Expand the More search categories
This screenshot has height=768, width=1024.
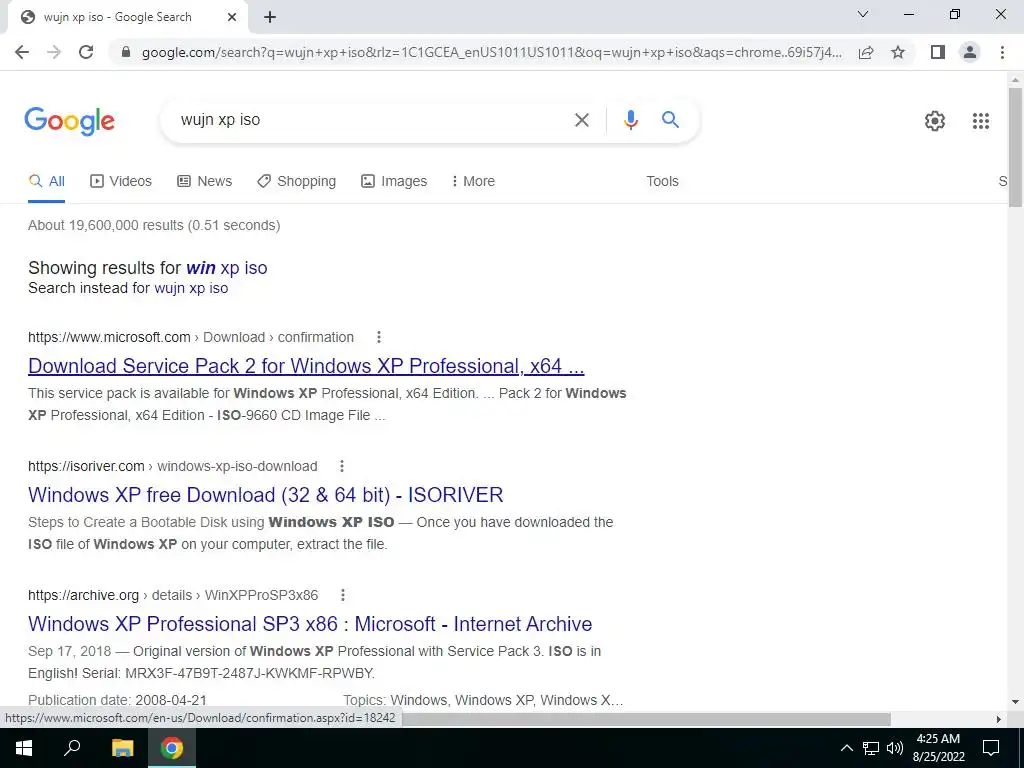[x=473, y=182]
